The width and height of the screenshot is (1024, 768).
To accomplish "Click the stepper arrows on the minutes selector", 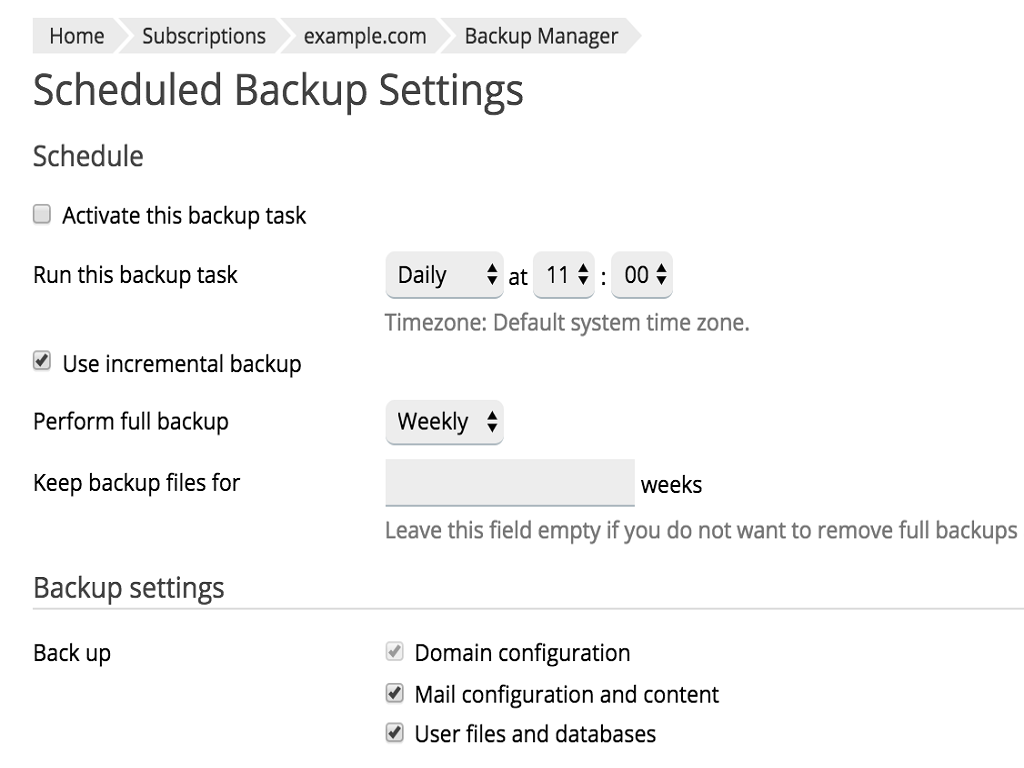I will point(663,275).
